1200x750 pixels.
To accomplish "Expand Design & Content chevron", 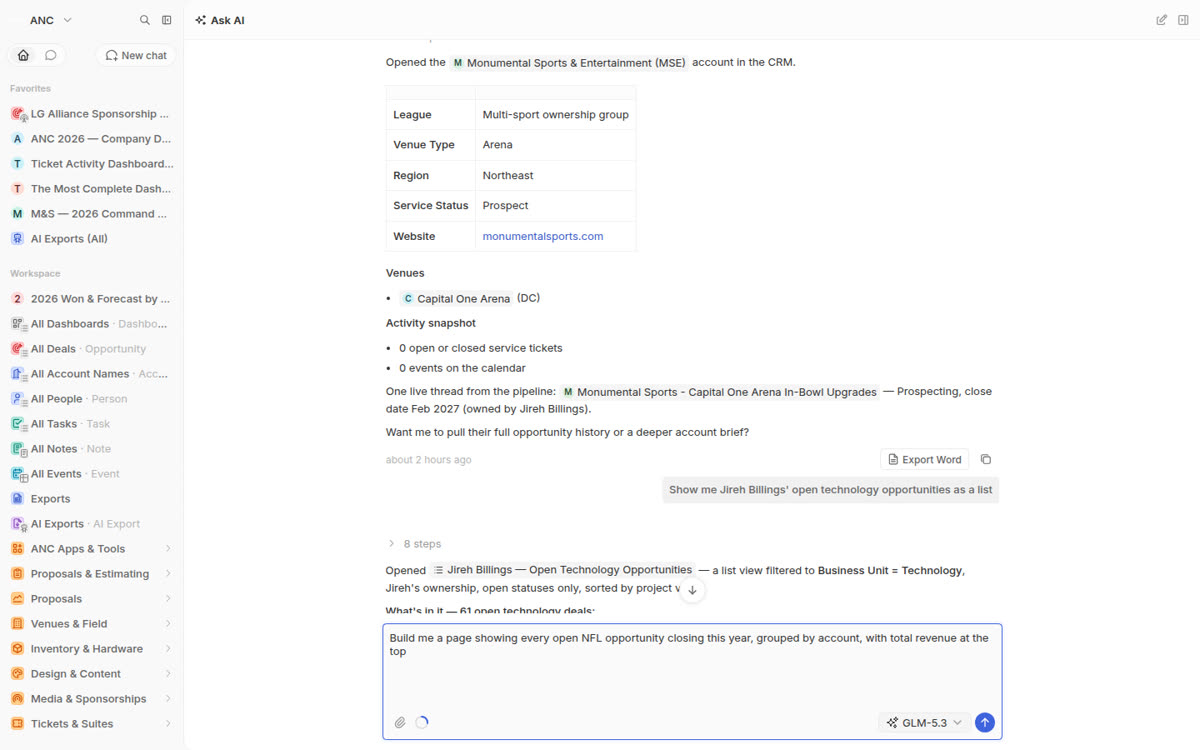I will [x=168, y=674].
